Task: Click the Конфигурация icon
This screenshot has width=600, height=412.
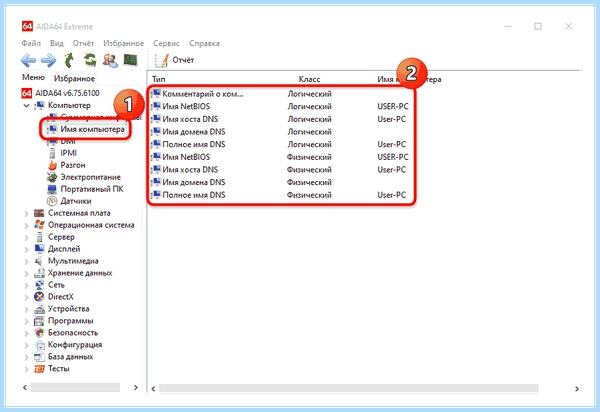Action: coord(39,345)
